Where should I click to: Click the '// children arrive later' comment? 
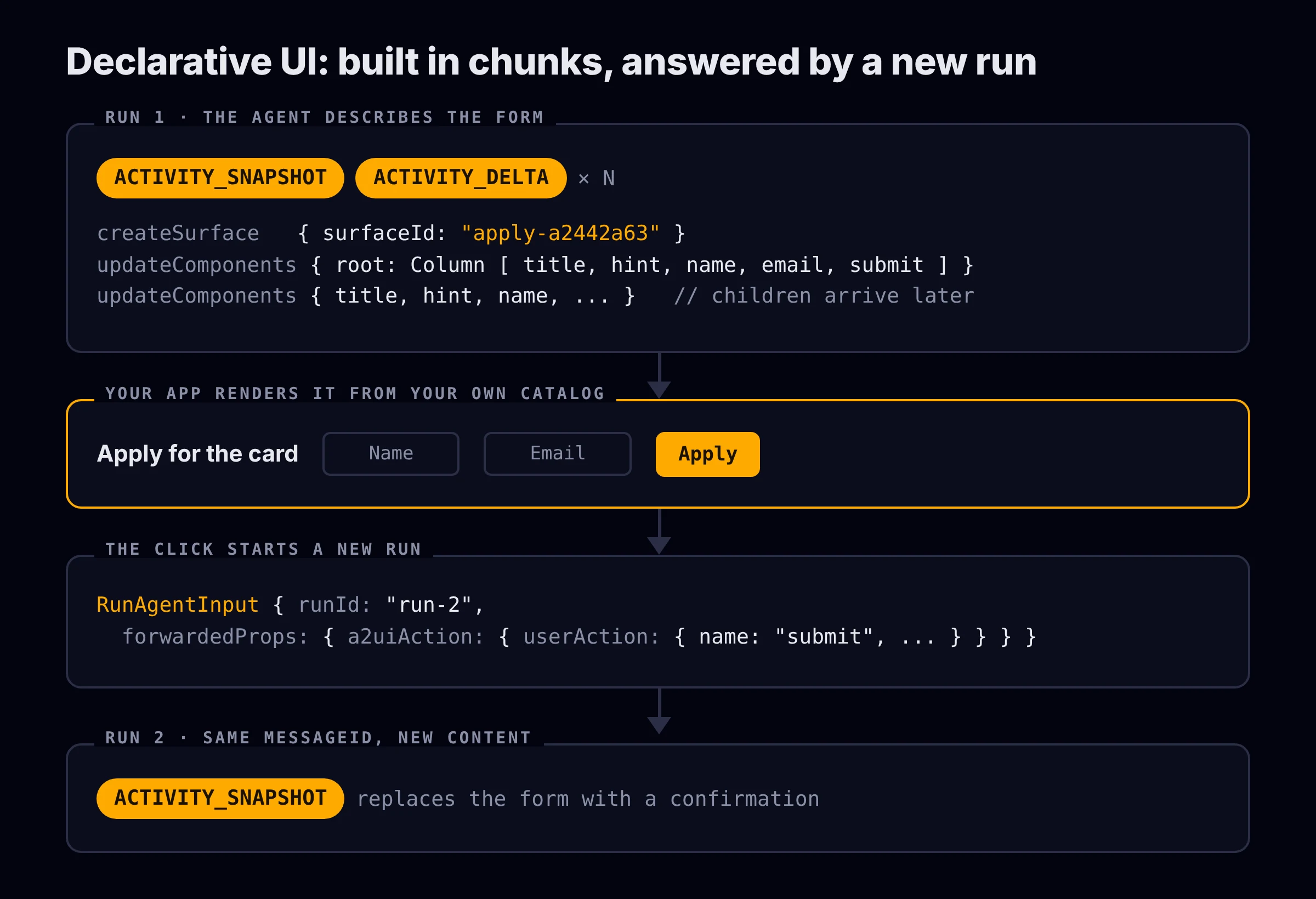tap(824, 295)
